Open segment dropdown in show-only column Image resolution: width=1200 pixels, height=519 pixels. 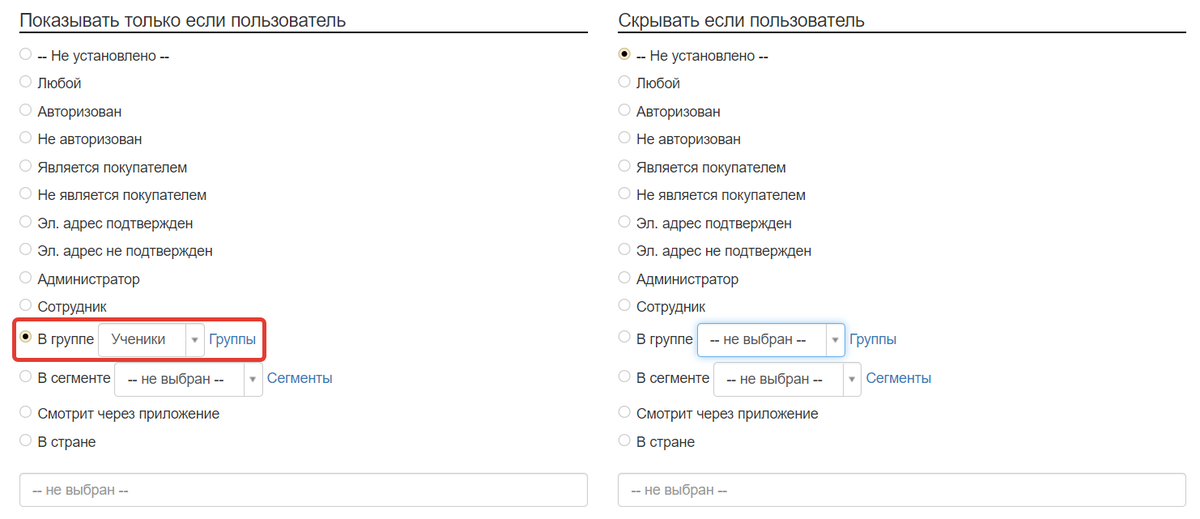[x=188, y=379]
